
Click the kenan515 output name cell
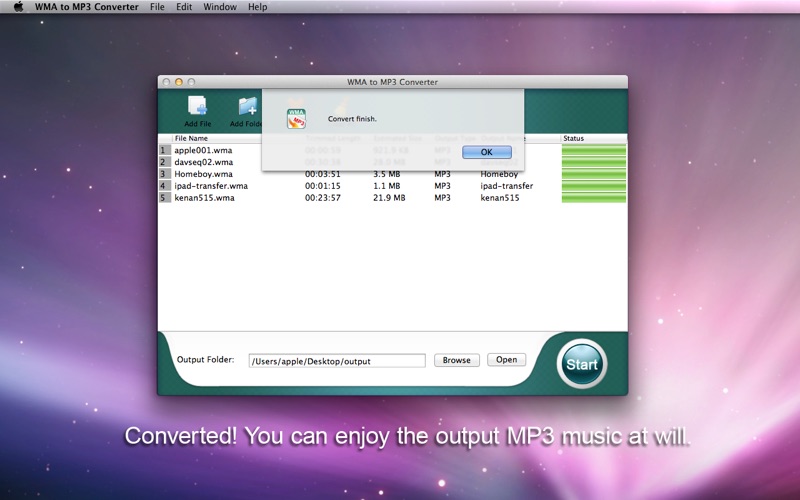point(500,197)
